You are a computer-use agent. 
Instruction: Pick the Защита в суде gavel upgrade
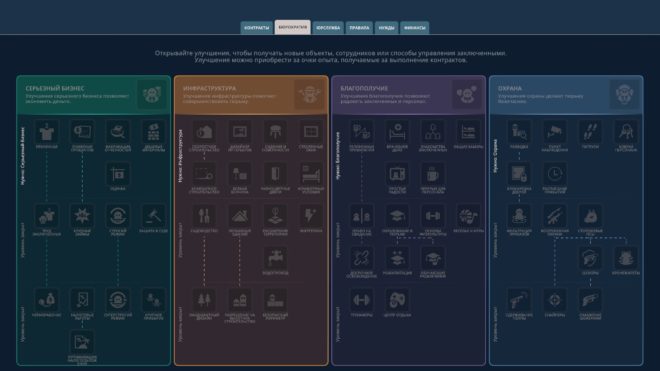point(153,216)
